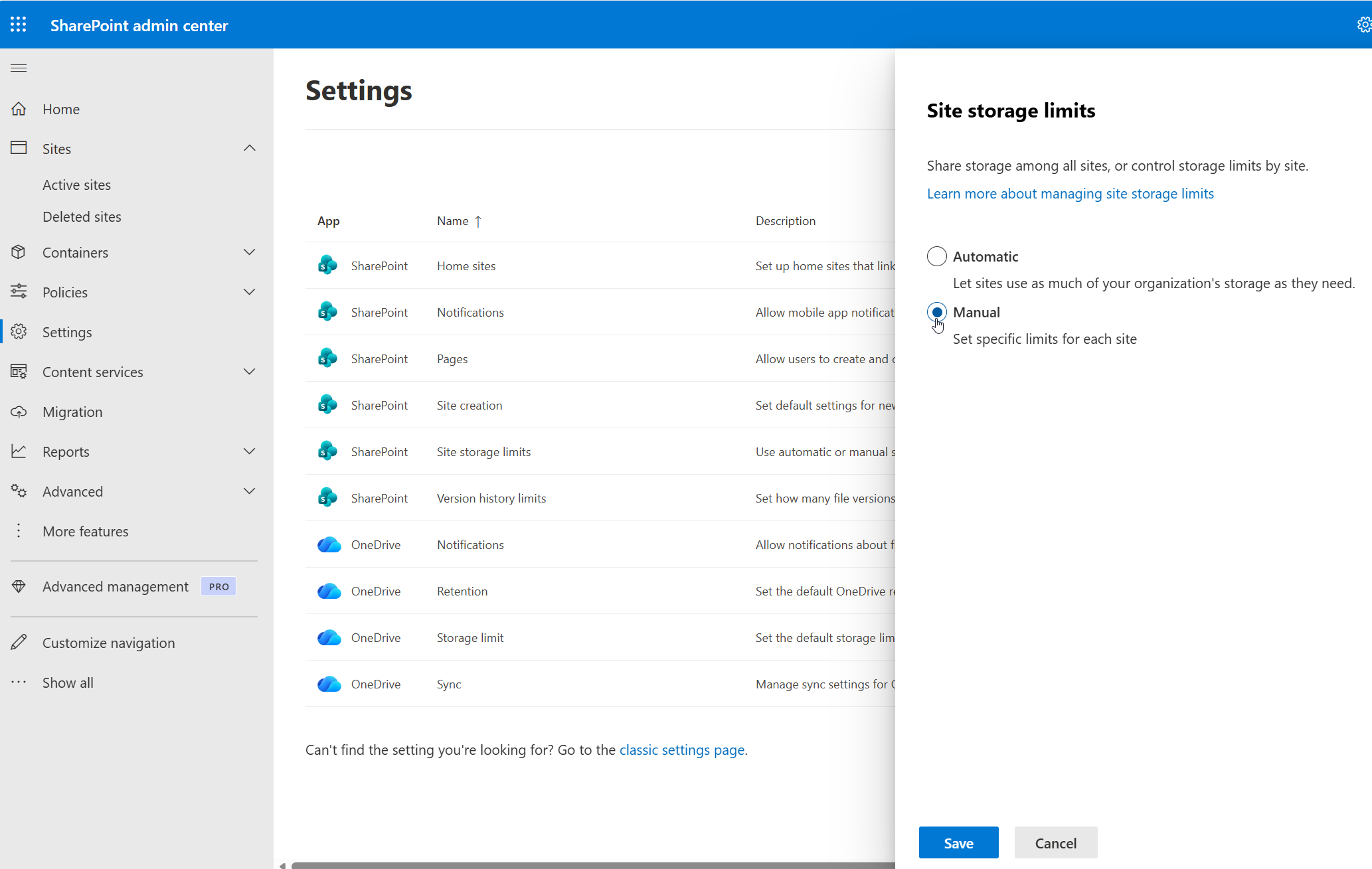This screenshot has height=869, width=1372.
Task: Click OneDrive icon in Storage limit row
Action: (329, 637)
